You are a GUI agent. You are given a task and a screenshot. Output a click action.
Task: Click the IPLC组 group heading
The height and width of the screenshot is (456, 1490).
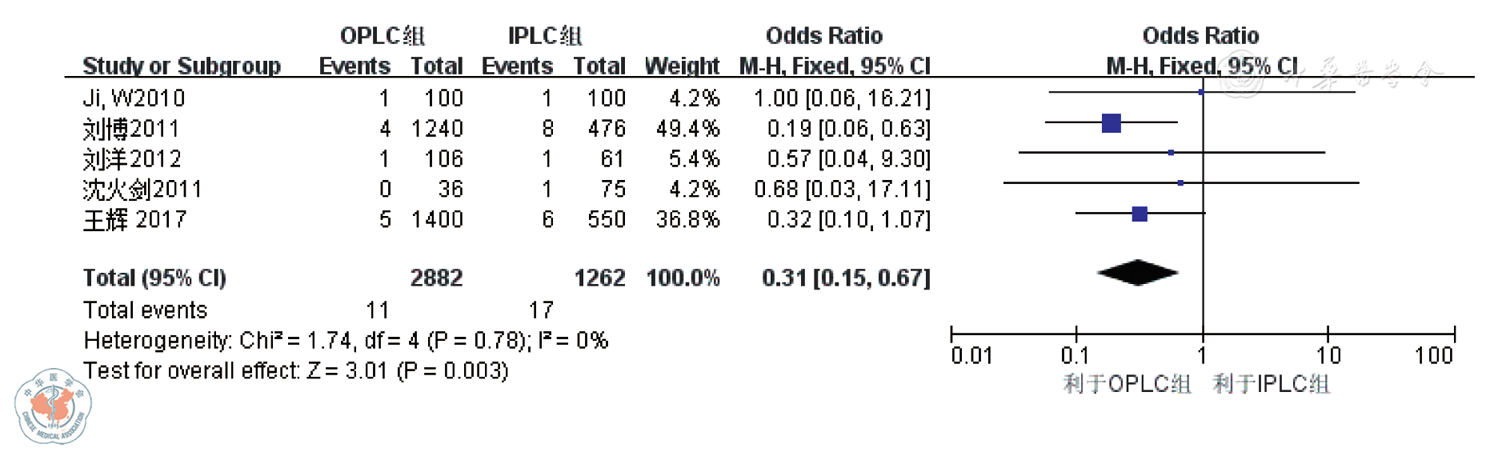[x=545, y=37]
